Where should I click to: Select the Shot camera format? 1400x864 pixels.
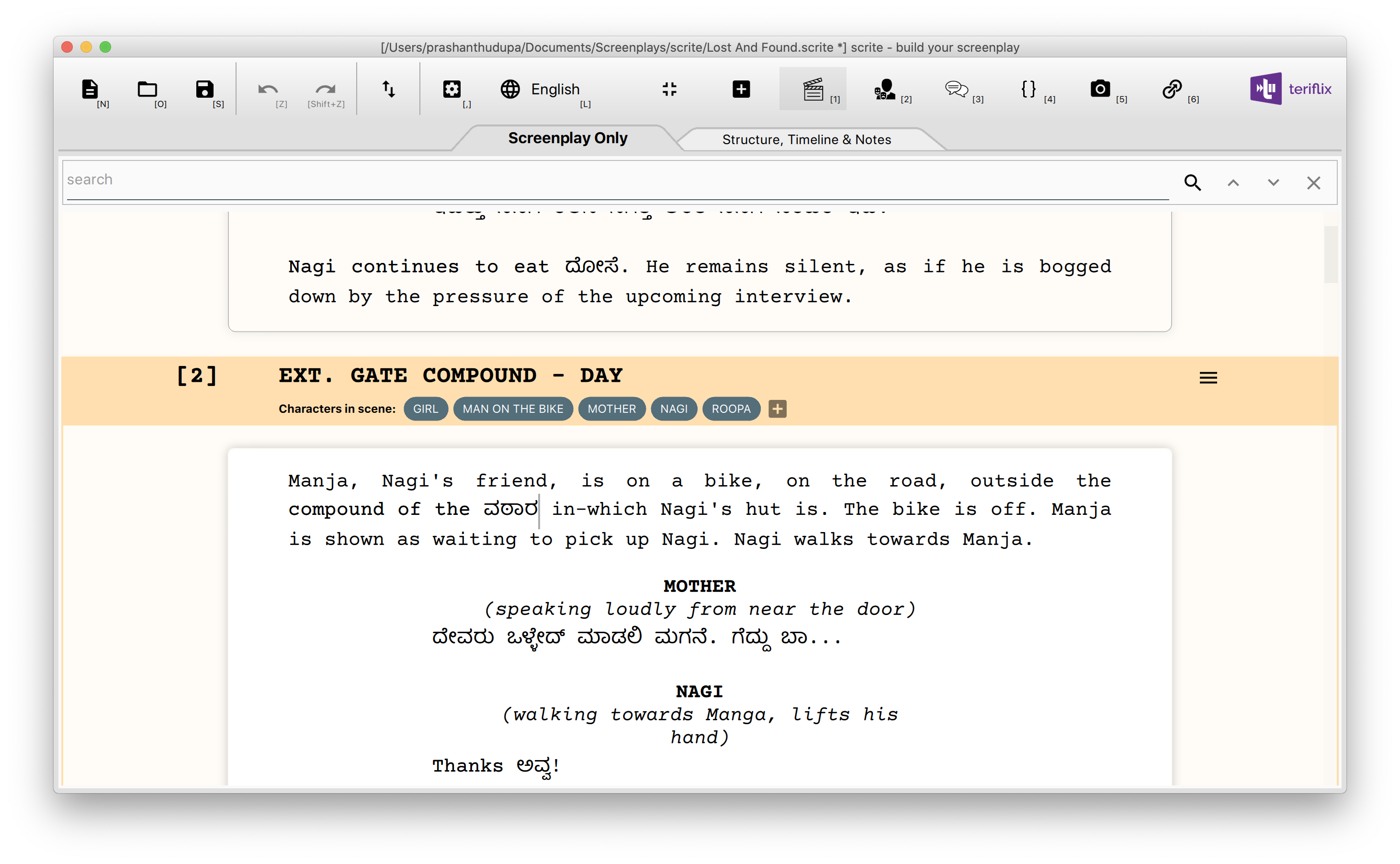pos(1100,89)
